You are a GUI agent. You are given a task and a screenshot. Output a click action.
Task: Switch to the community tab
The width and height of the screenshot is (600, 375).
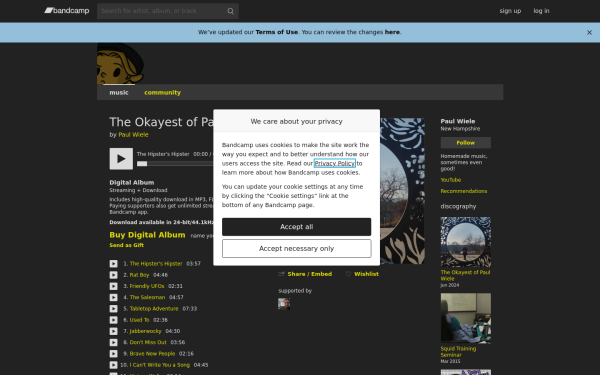pyautogui.click(x=162, y=93)
